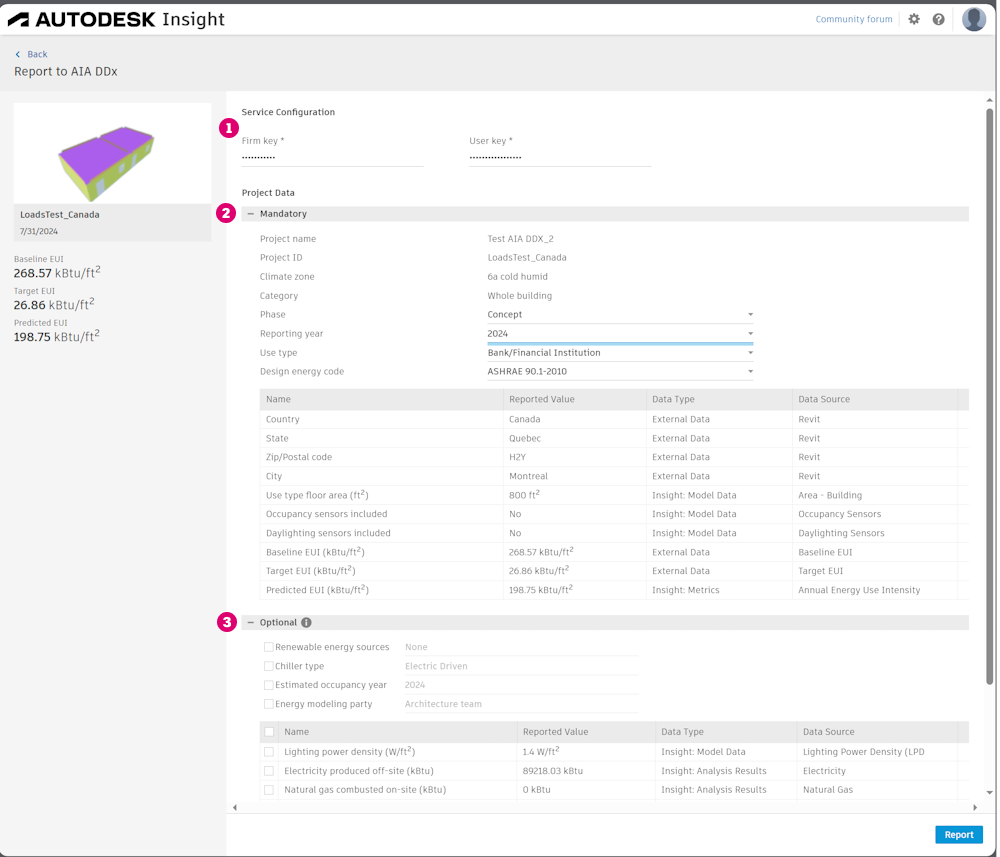Viewport: 1000px width, 857px height.
Task: Click the Report to AIA DDx page title
Action: (66, 71)
